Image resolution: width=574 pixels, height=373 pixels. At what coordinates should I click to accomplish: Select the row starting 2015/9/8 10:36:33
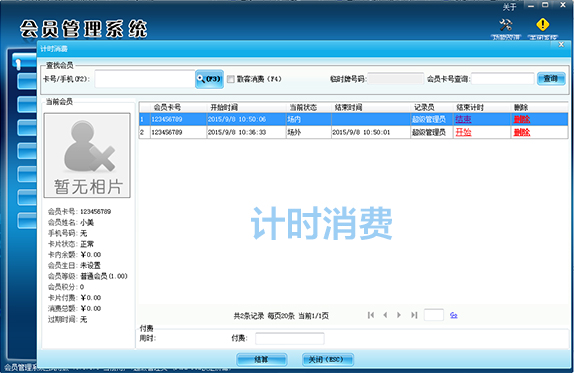point(353,132)
